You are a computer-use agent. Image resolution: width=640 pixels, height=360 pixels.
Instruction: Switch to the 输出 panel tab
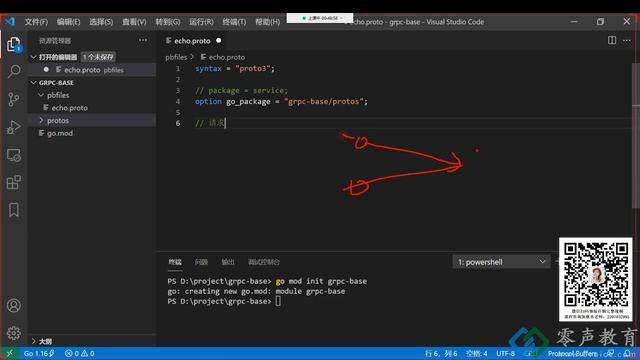click(x=228, y=262)
